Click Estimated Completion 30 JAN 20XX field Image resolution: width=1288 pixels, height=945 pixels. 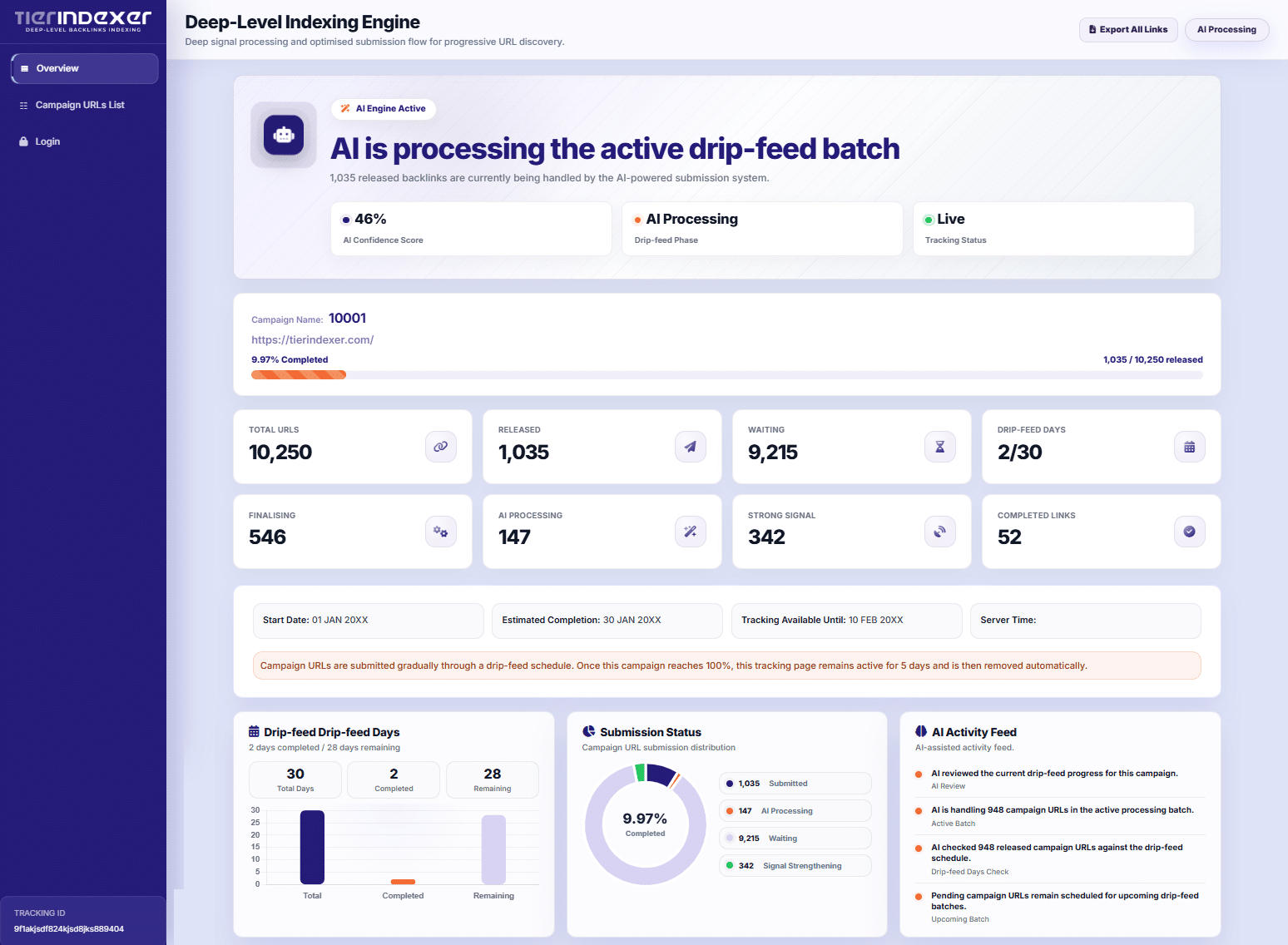(x=607, y=621)
